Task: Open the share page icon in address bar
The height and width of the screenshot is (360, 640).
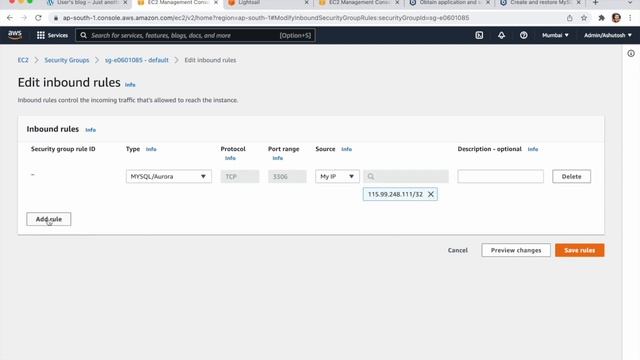Action: 569,18
